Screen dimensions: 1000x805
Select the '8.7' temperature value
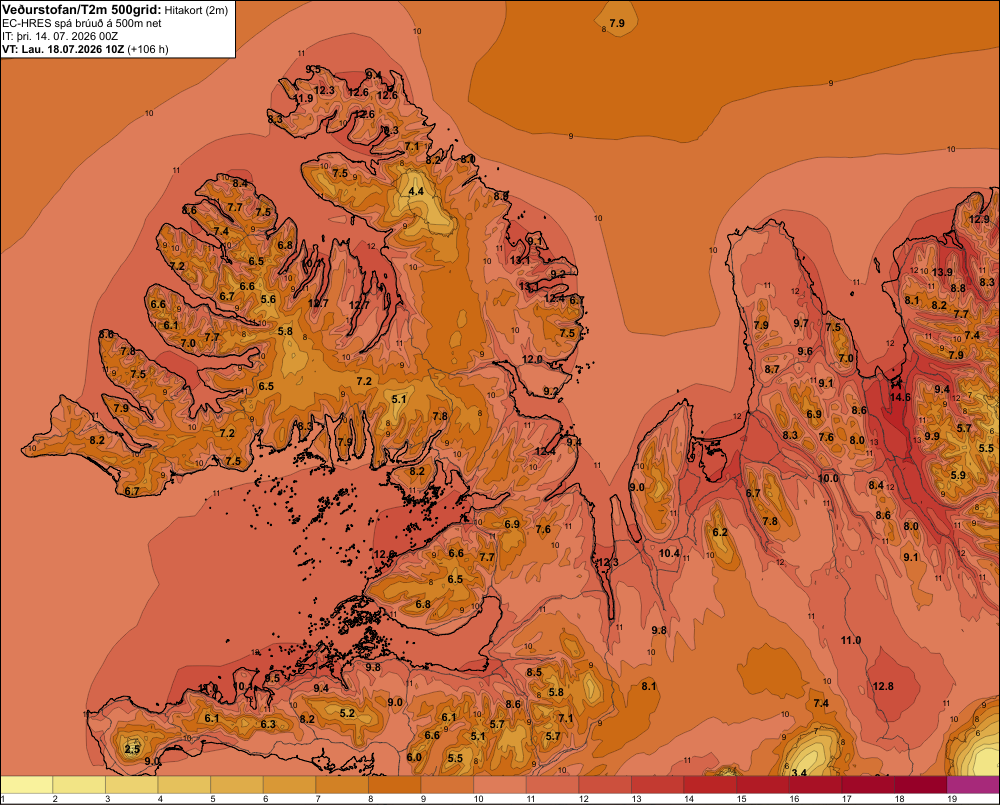(x=772, y=369)
